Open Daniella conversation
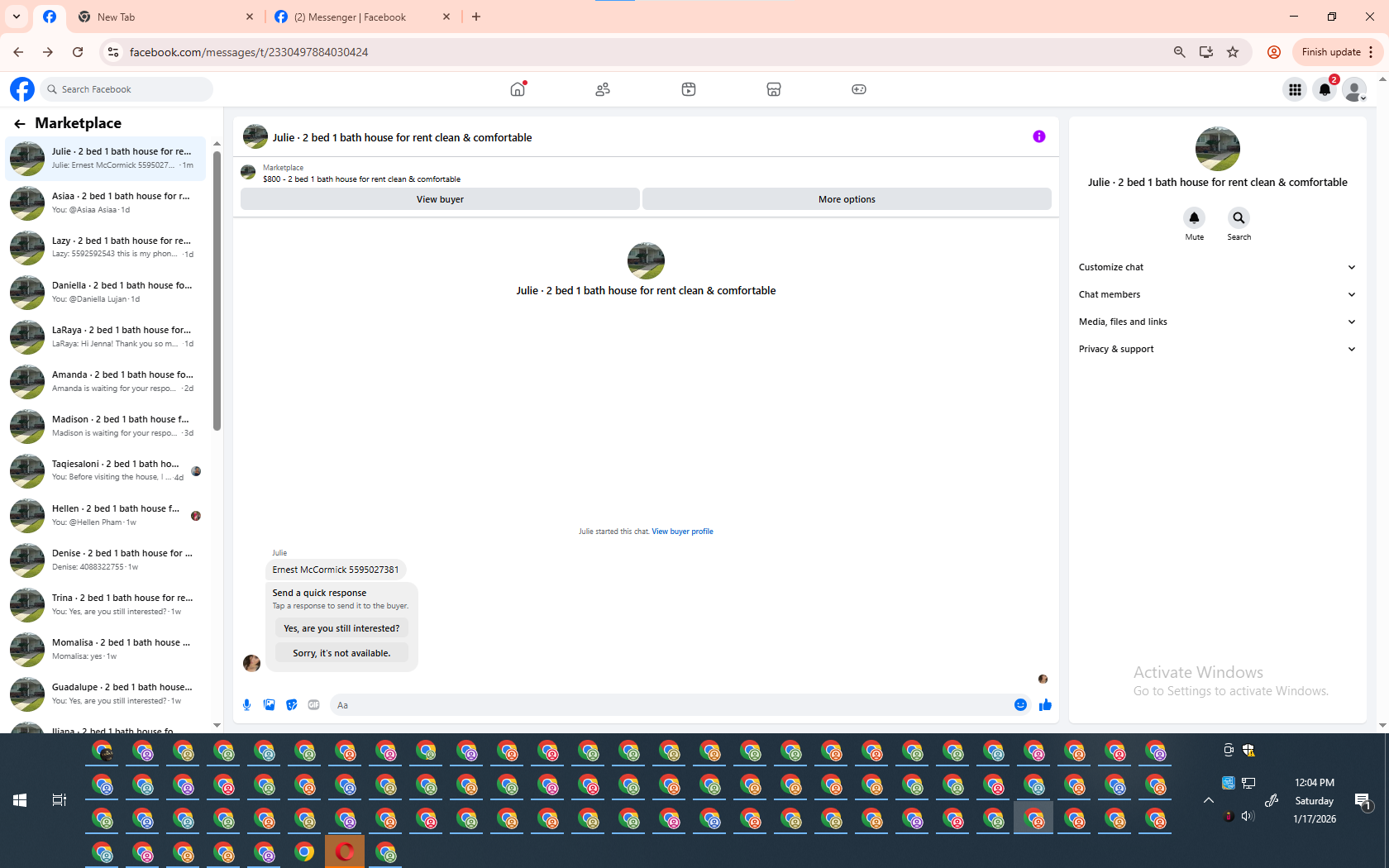 [x=107, y=292]
